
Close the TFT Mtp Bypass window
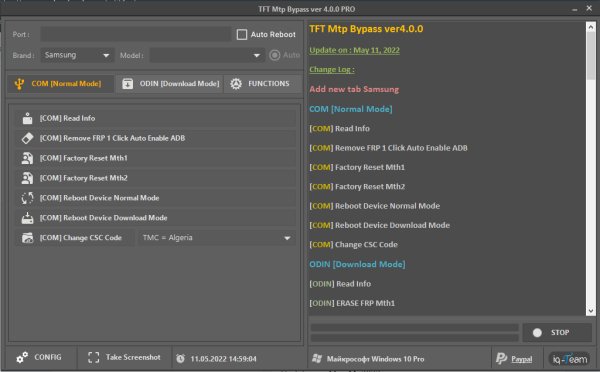pyautogui.click(x=589, y=8)
